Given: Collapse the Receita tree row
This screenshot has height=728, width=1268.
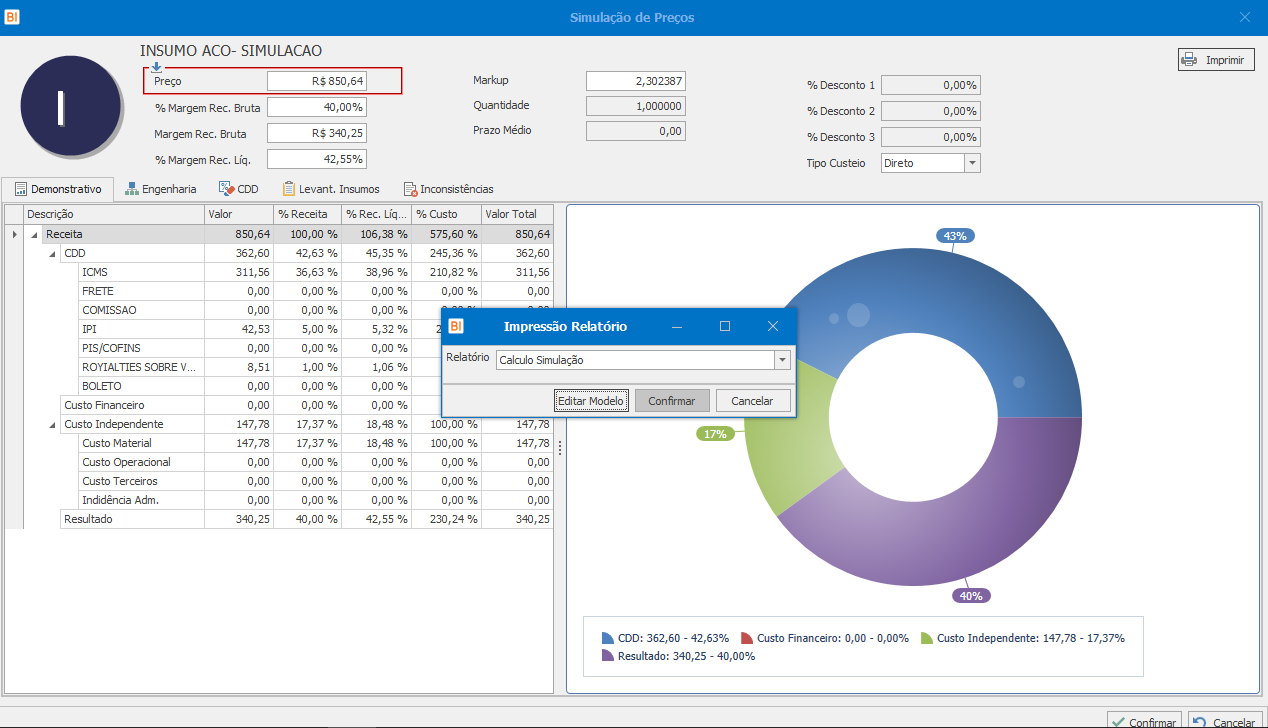Looking at the screenshot, I should click(35, 234).
